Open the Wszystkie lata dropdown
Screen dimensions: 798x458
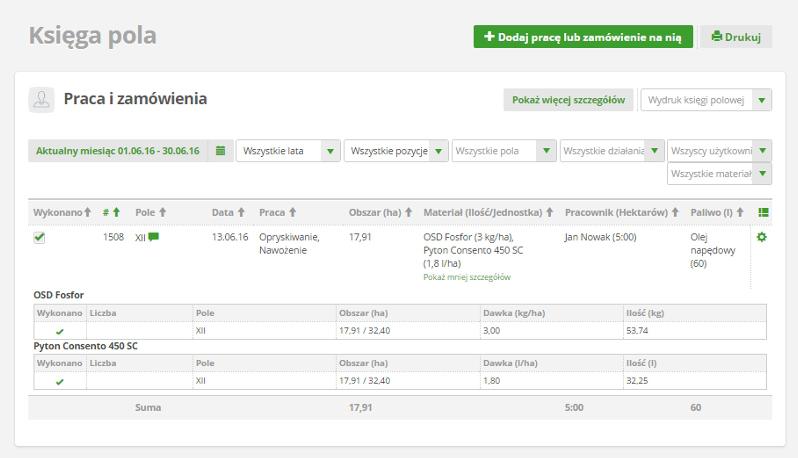pyautogui.click(x=288, y=151)
